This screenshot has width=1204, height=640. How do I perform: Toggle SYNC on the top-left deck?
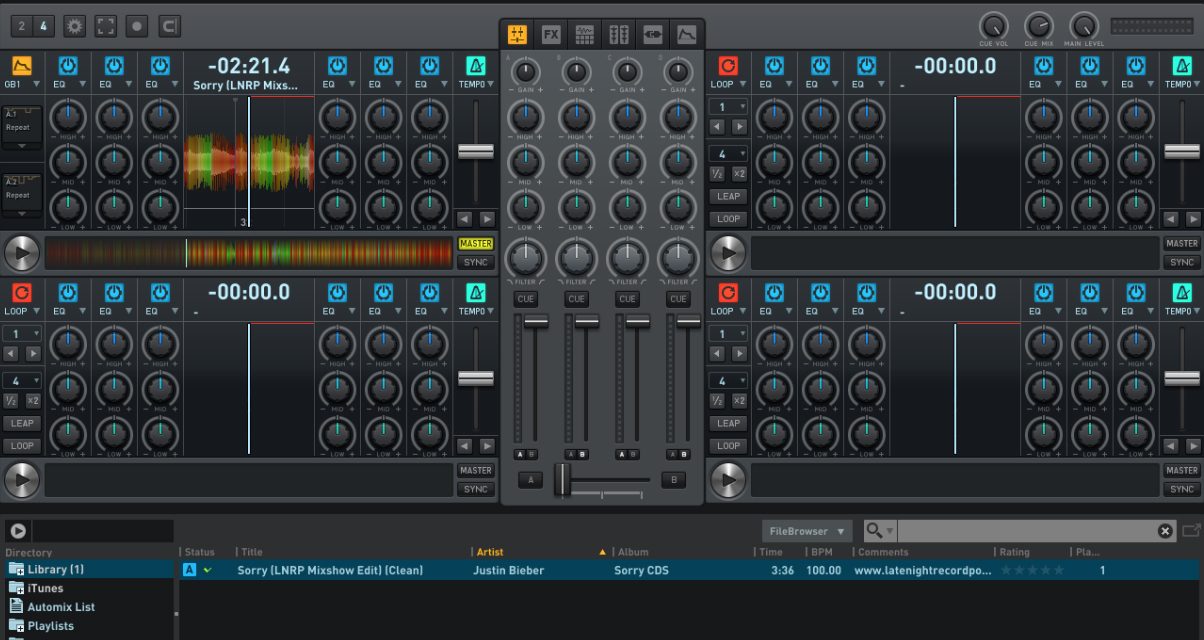(476, 263)
